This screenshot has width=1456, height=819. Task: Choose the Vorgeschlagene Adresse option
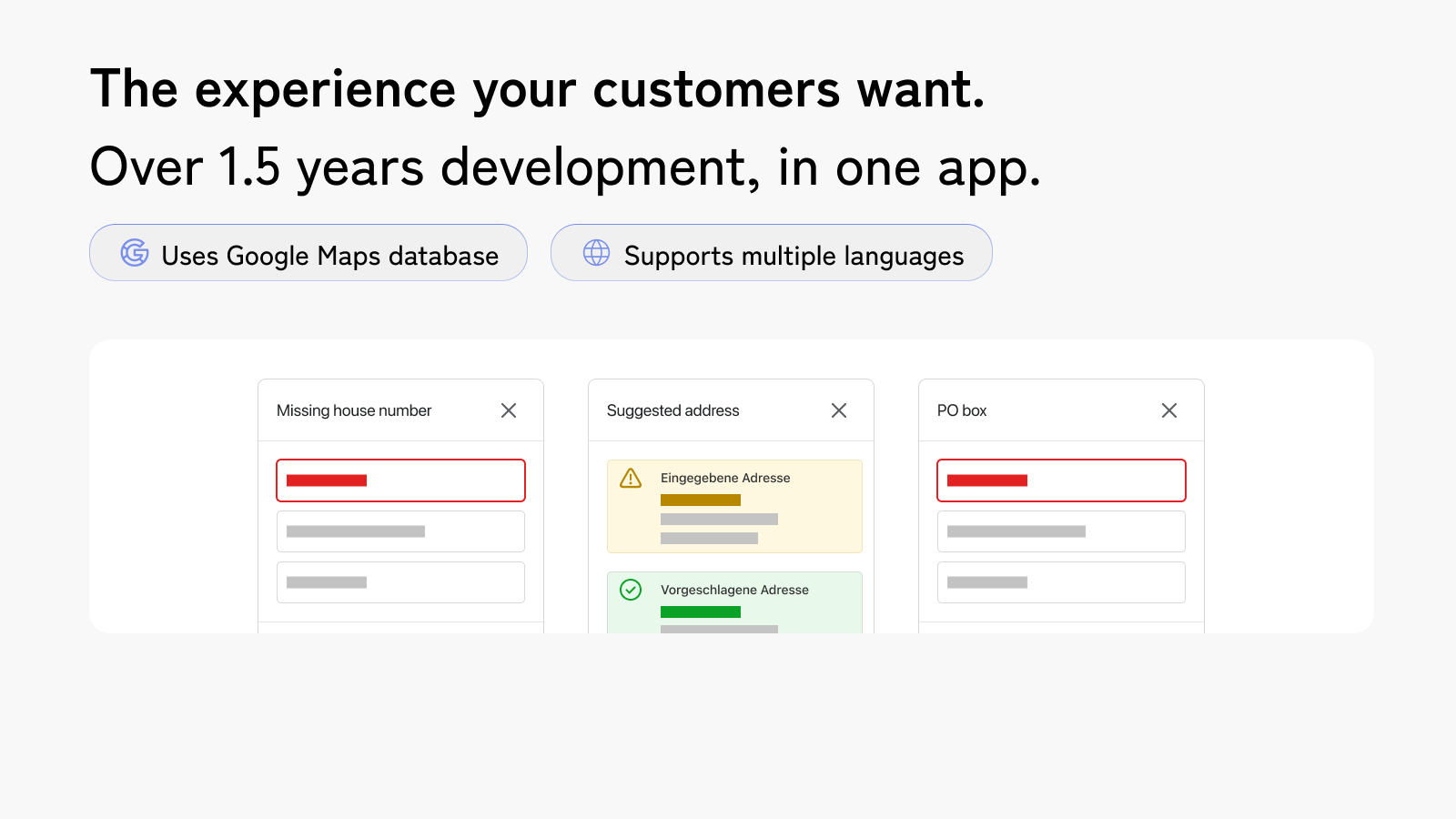[734, 602]
